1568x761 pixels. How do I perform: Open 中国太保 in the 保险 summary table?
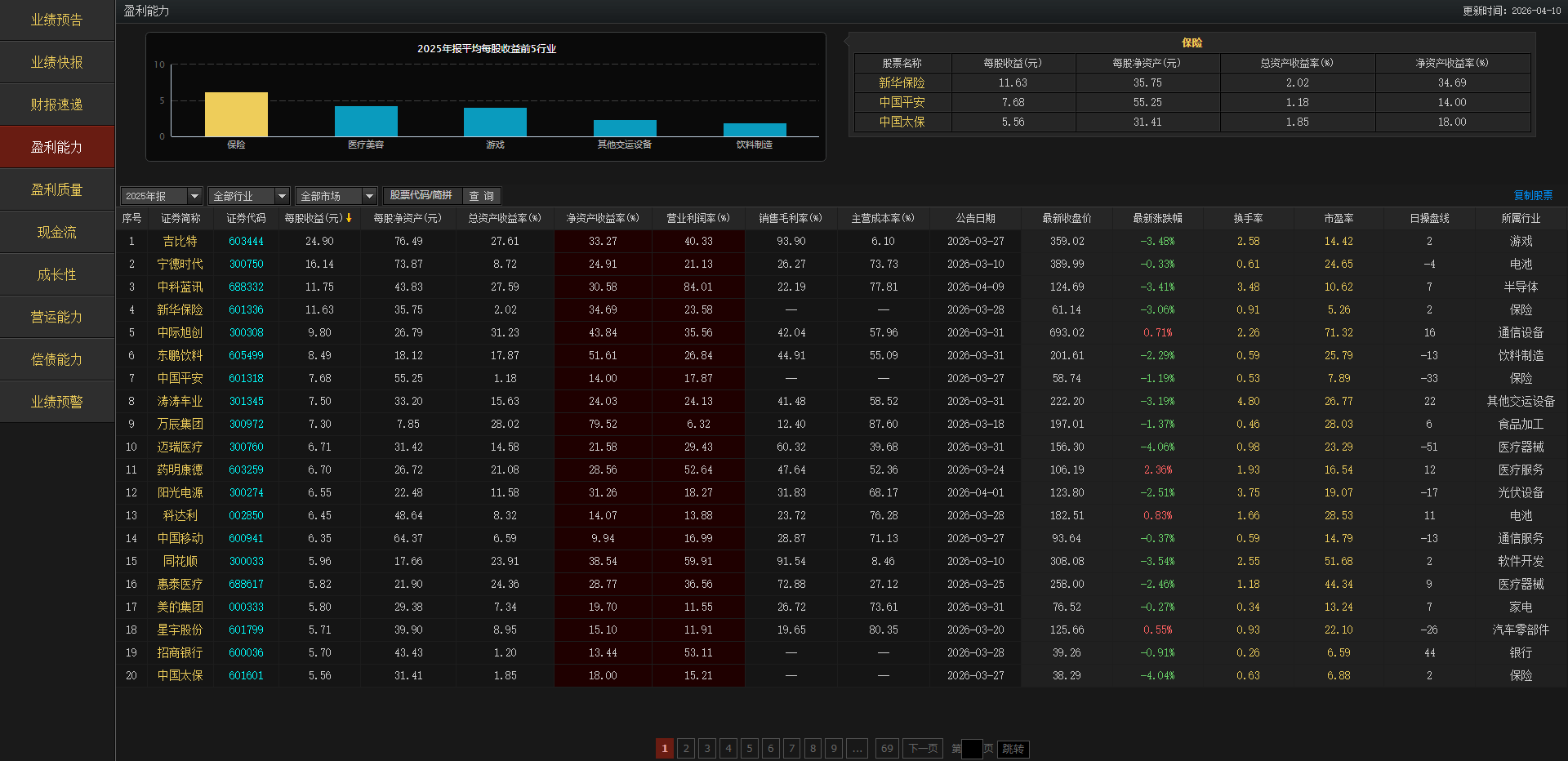[902, 122]
